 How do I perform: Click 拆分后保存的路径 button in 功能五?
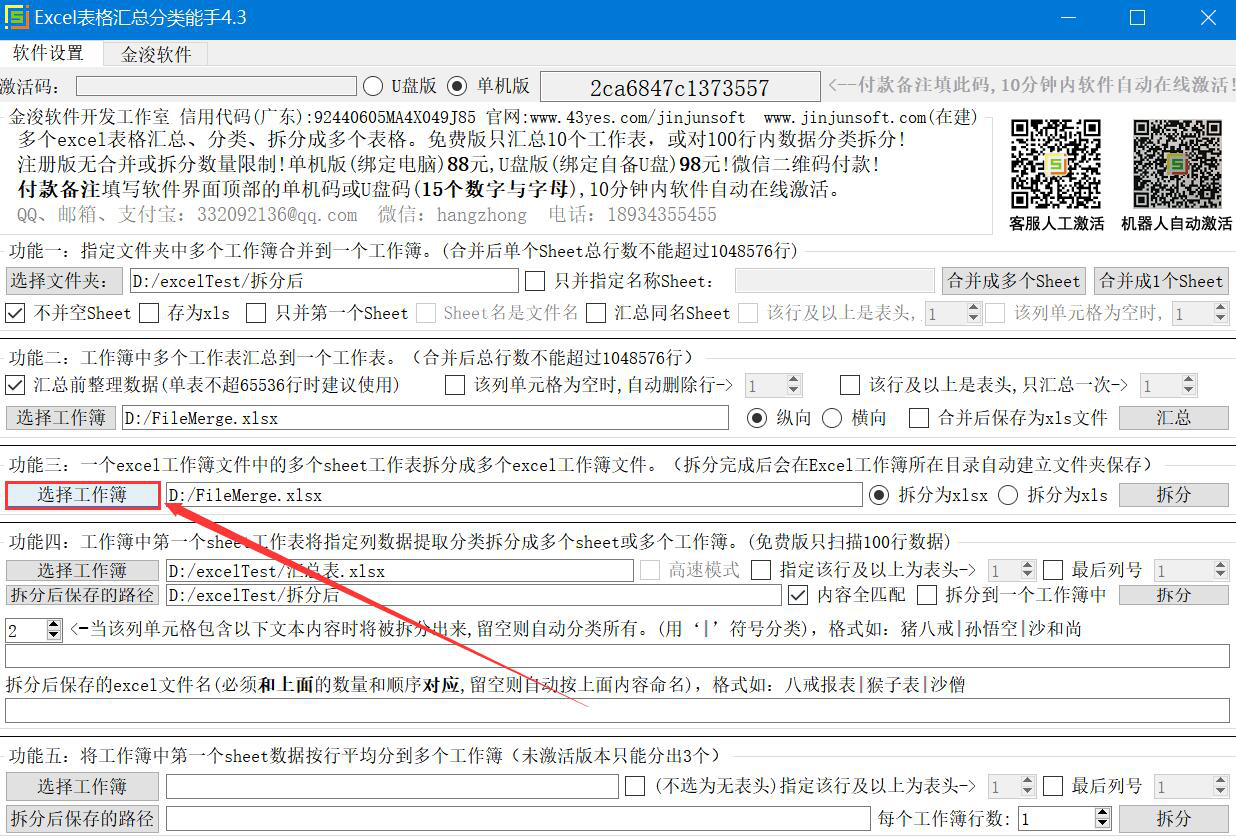[82, 818]
